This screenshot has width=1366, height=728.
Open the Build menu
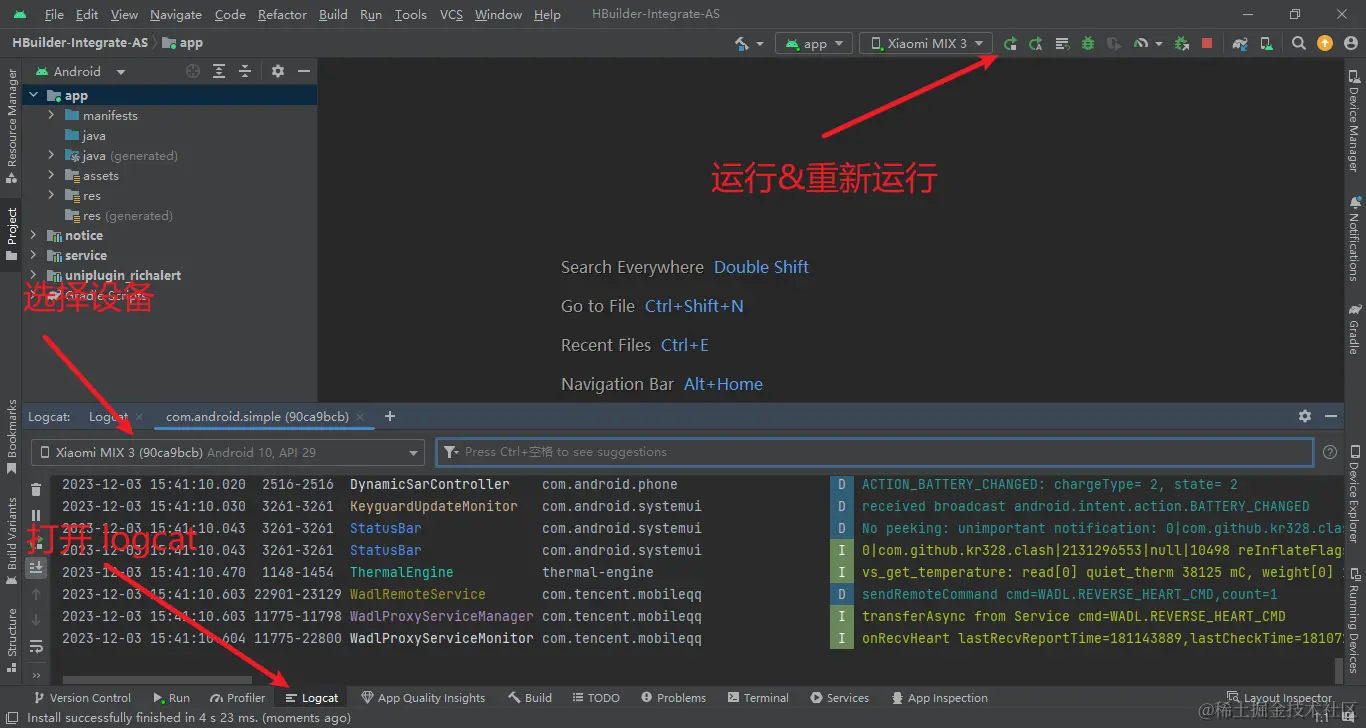pyautogui.click(x=333, y=14)
